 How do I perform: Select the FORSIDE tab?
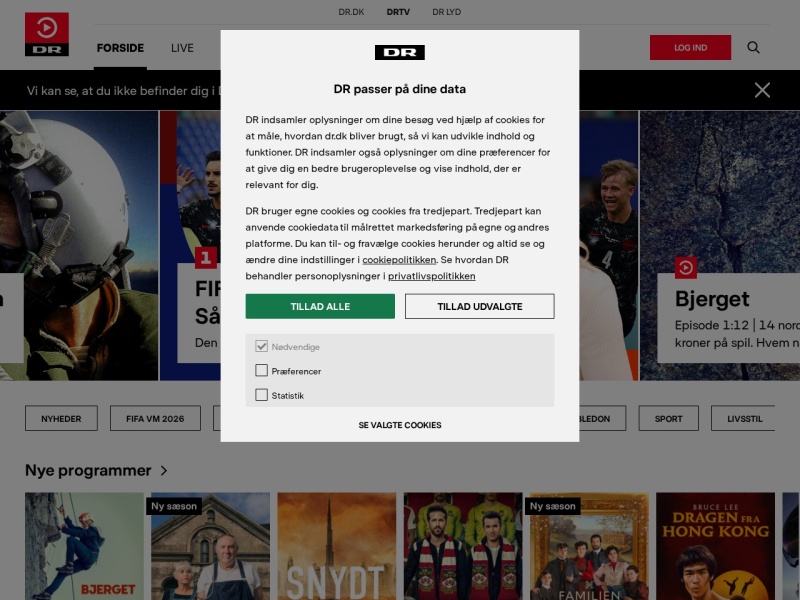(120, 48)
